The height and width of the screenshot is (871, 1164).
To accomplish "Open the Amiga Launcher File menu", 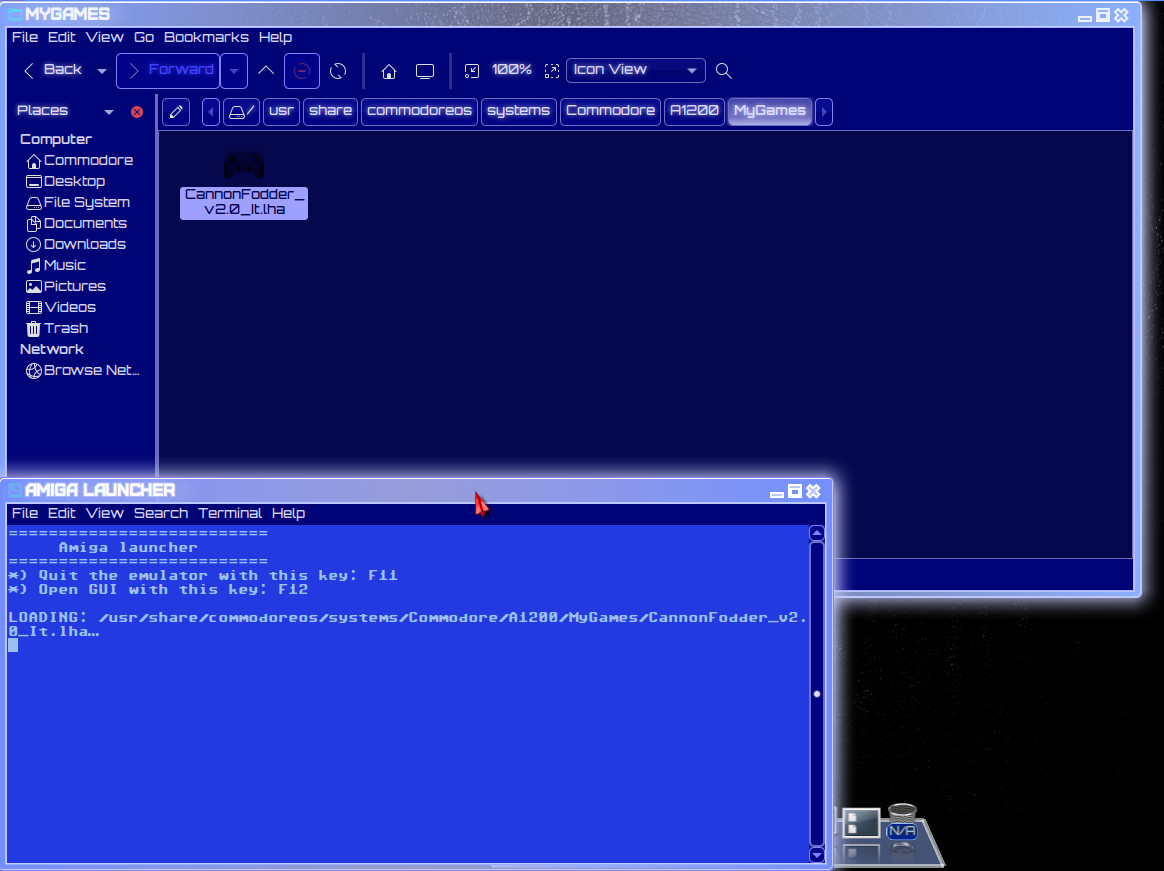I will tap(24, 513).
